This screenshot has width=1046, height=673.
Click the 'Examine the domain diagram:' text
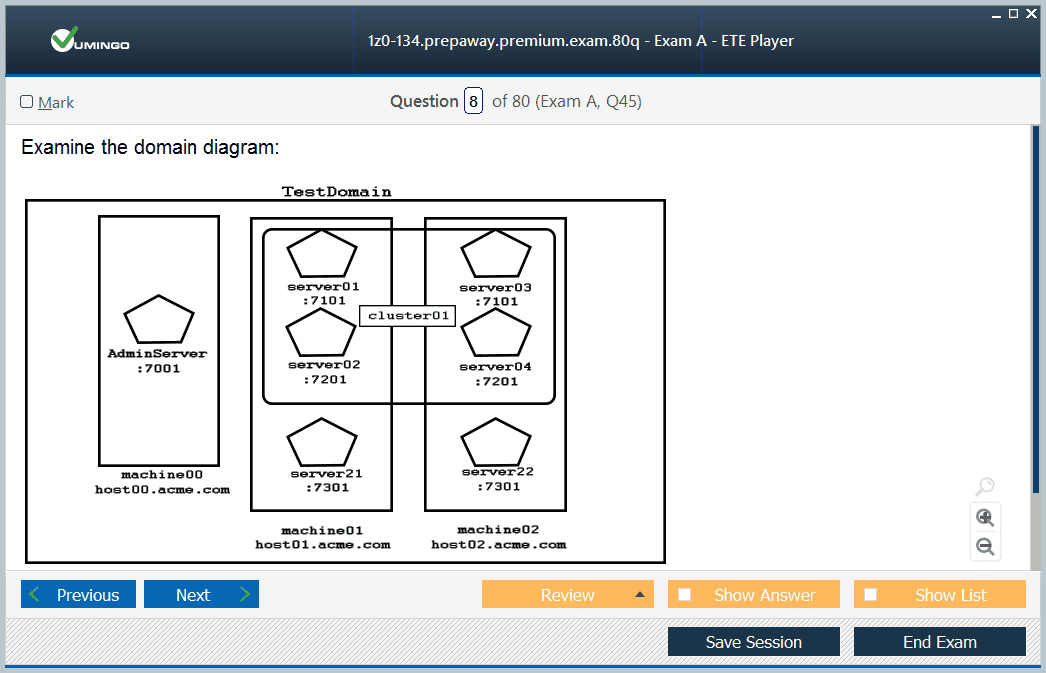coord(150,147)
